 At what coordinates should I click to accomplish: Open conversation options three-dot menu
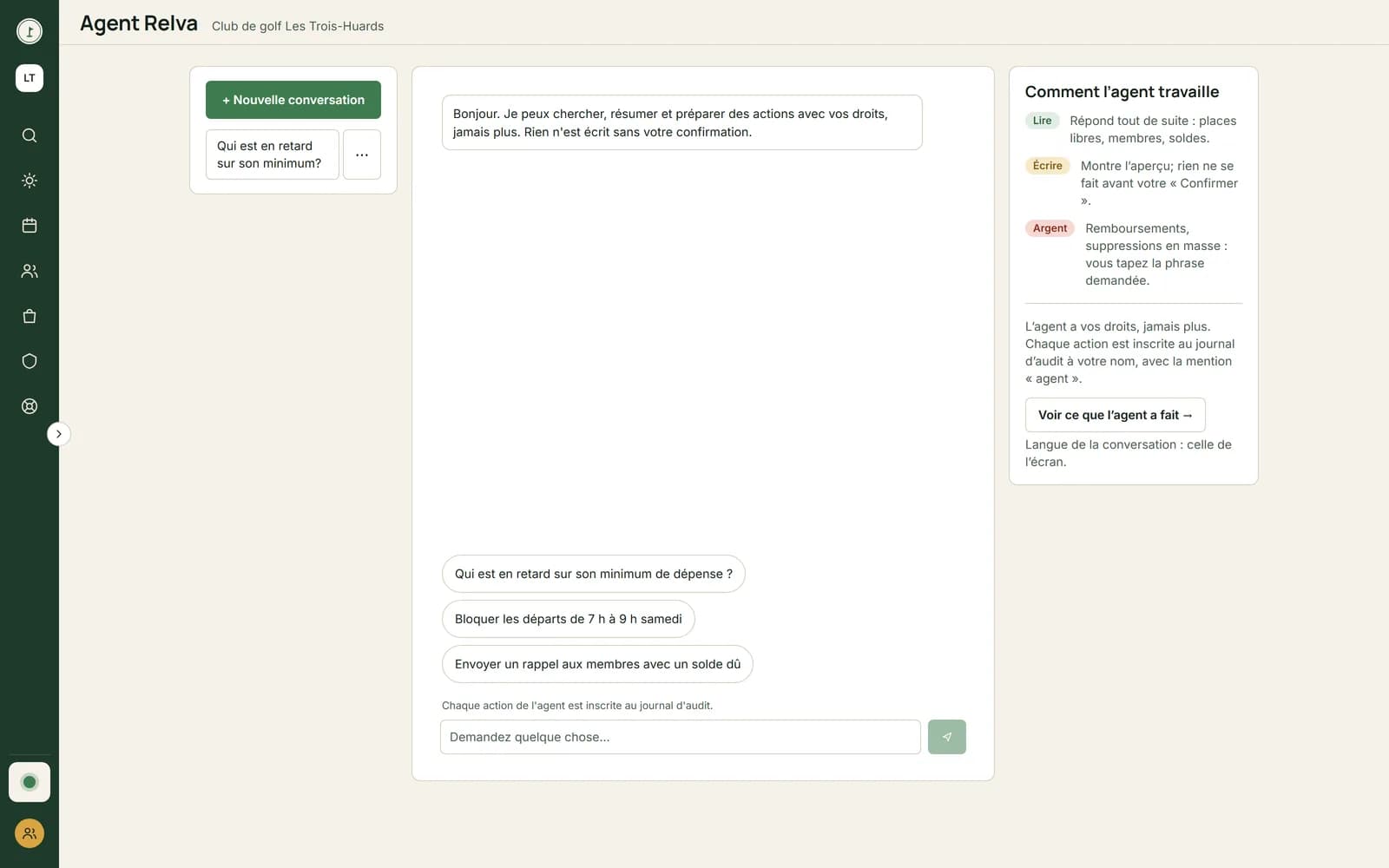(362, 155)
